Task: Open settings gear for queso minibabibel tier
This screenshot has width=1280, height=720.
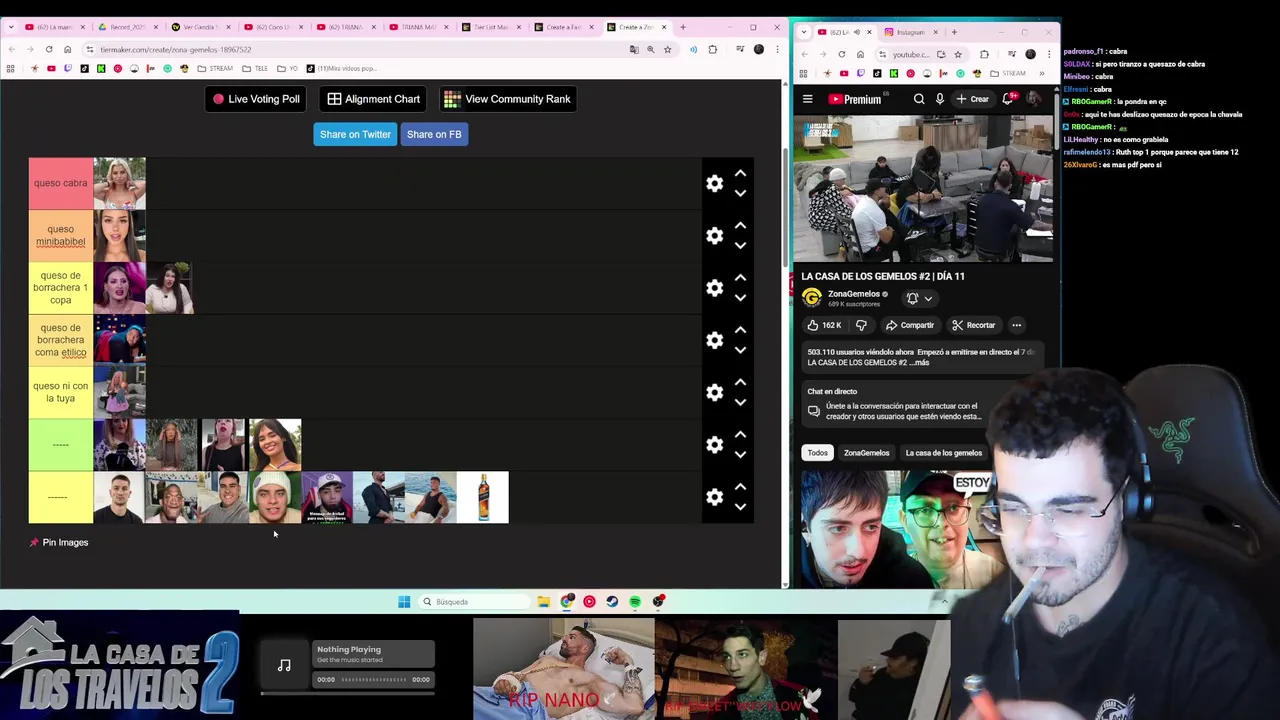Action: tap(714, 235)
